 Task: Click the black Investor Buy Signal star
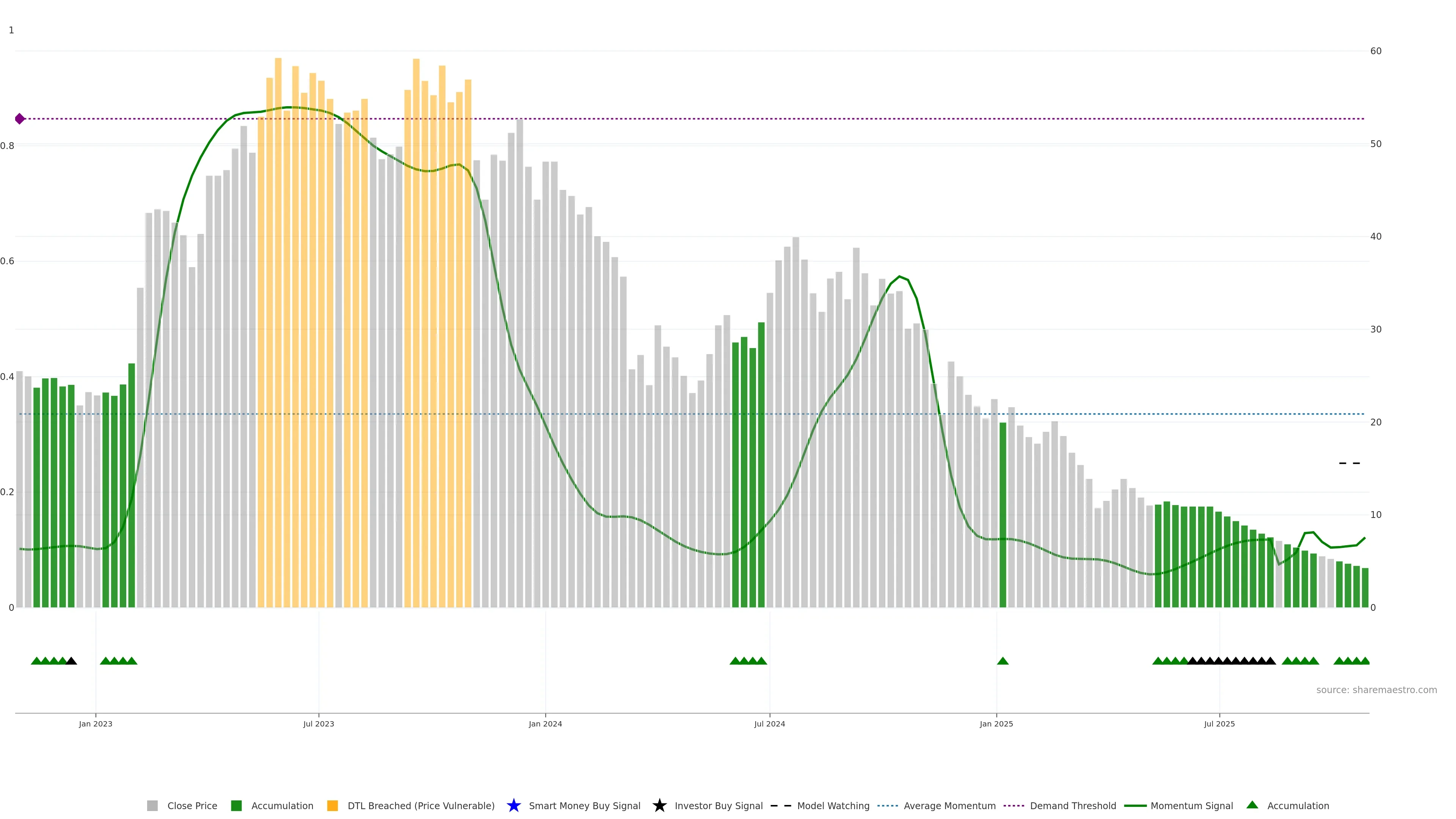tap(659, 805)
